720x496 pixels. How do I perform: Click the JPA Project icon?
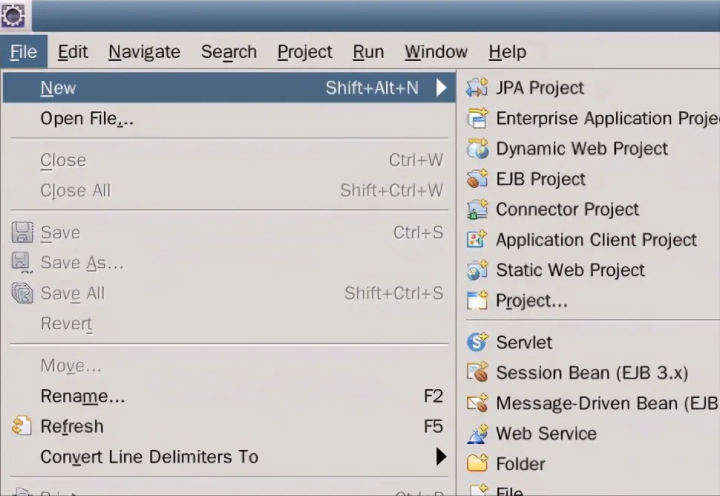(x=477, y=87)
